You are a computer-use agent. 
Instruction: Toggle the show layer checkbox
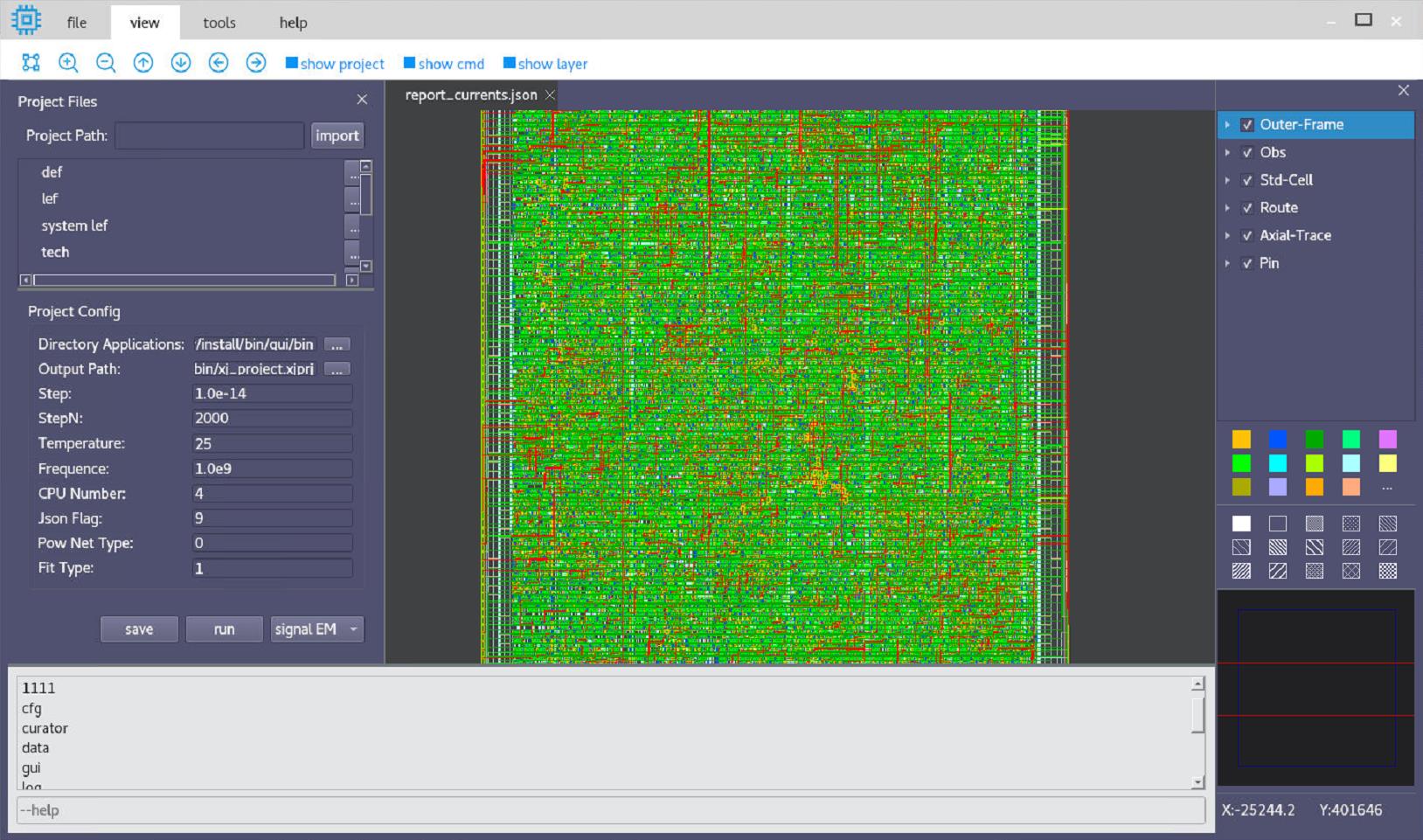click(x=510, y=63)
